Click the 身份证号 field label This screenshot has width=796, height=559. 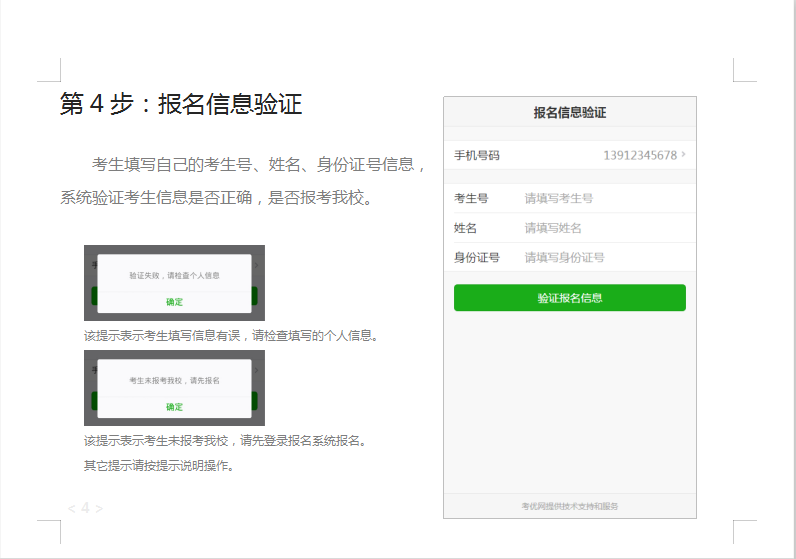click(x=476, y=257)
